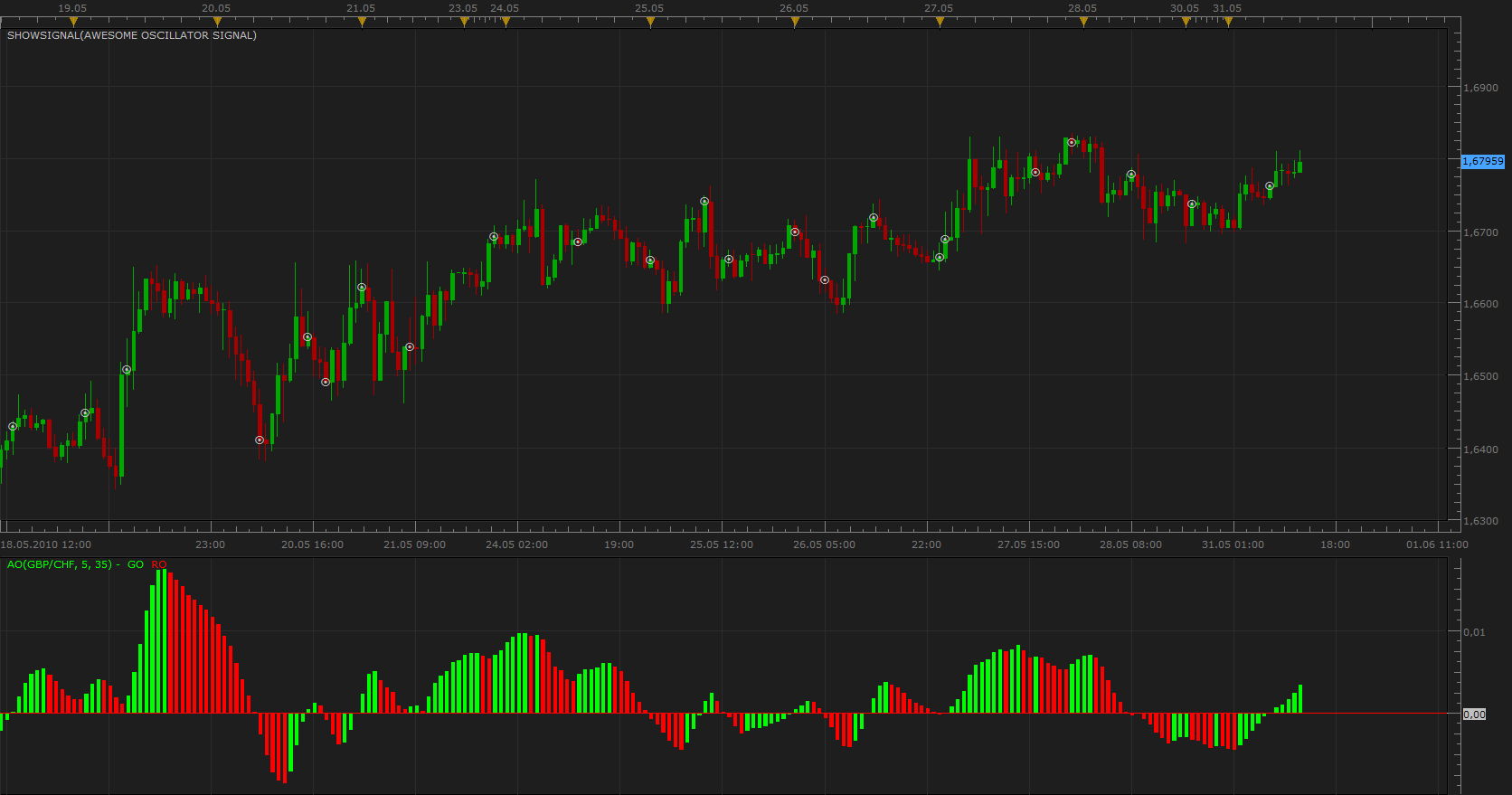The height and width of the screenshot is (795, 1512).
Task: Select the orange triangle marker below 31.05
Action: [1228, 23]
